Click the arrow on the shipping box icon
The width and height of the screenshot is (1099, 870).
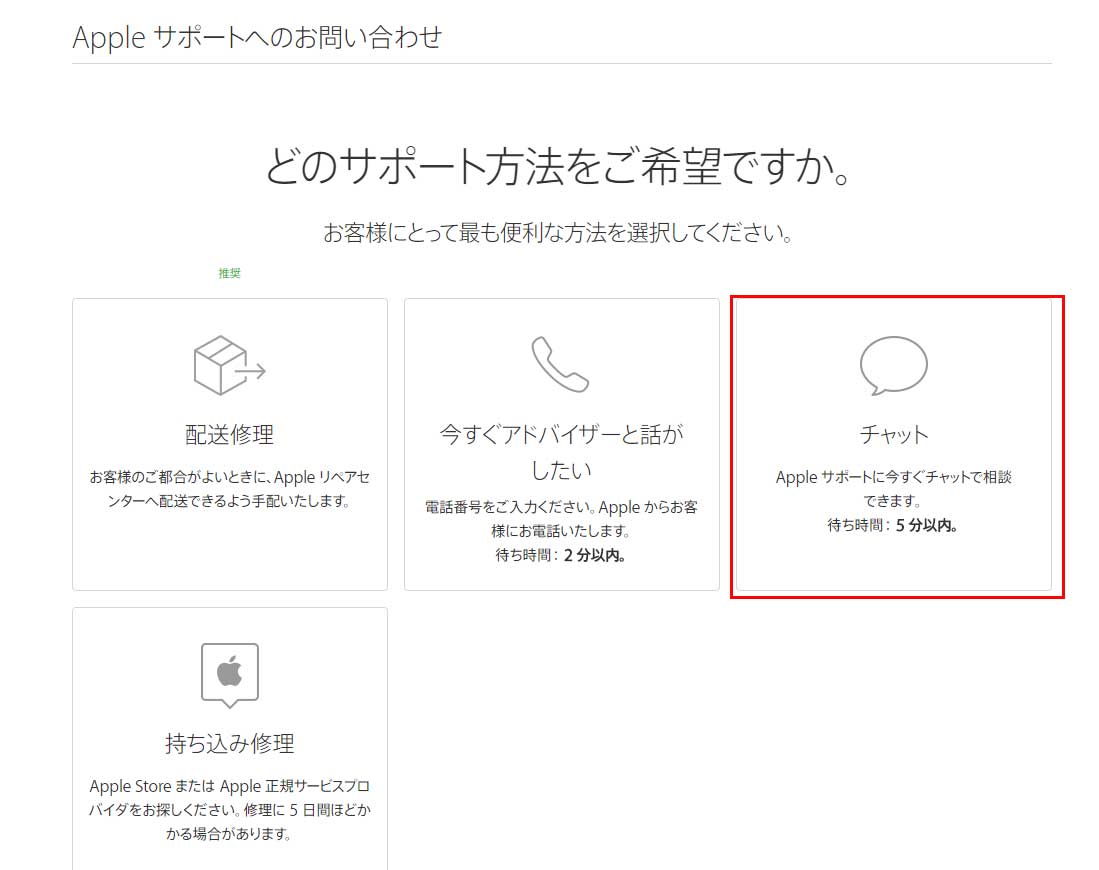[254, 372]
